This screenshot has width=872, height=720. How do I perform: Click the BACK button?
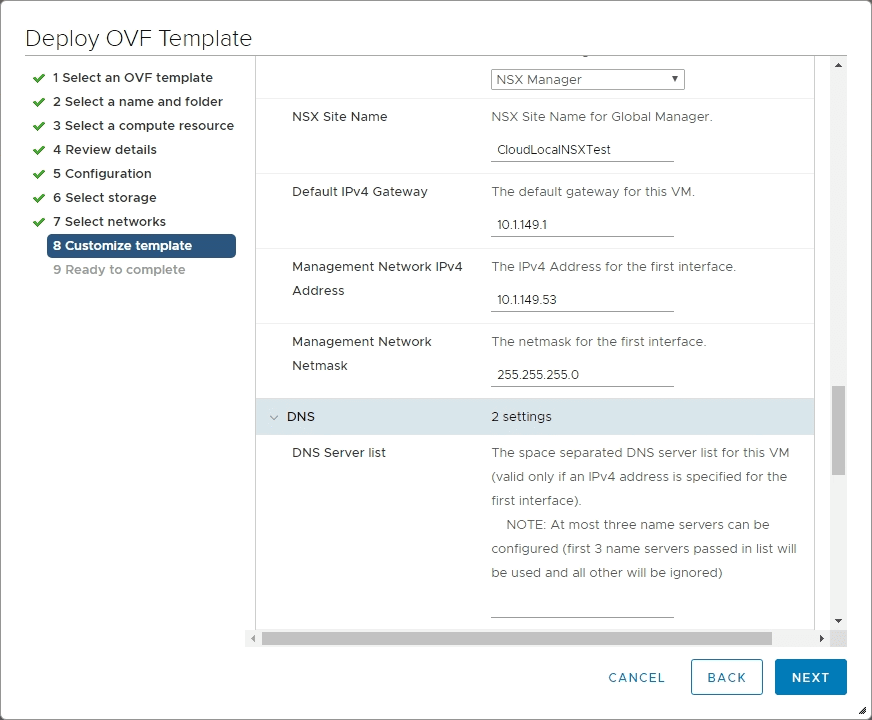[727, 677]
